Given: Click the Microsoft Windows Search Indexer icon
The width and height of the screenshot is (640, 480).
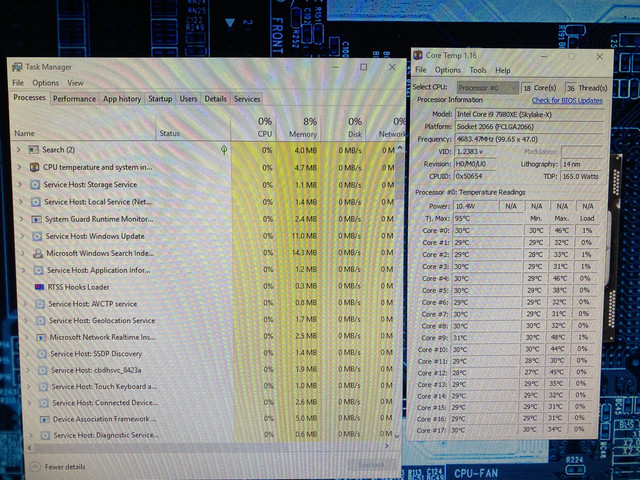Looking at the screenshot, I should point(38,253).
